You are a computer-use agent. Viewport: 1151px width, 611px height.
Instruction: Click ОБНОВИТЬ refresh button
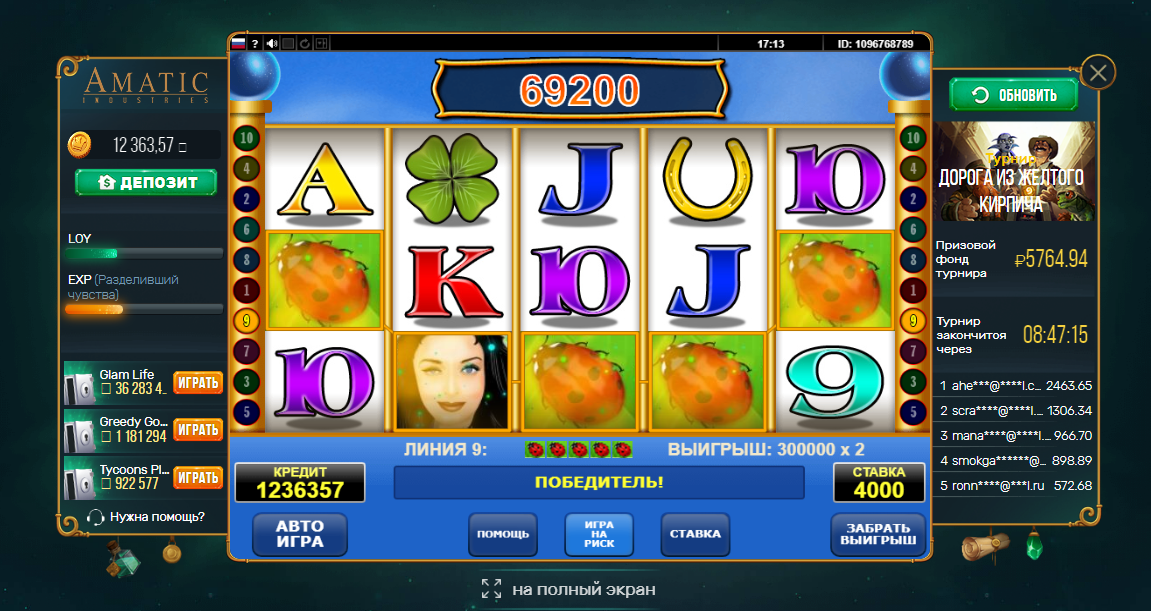1013,95
